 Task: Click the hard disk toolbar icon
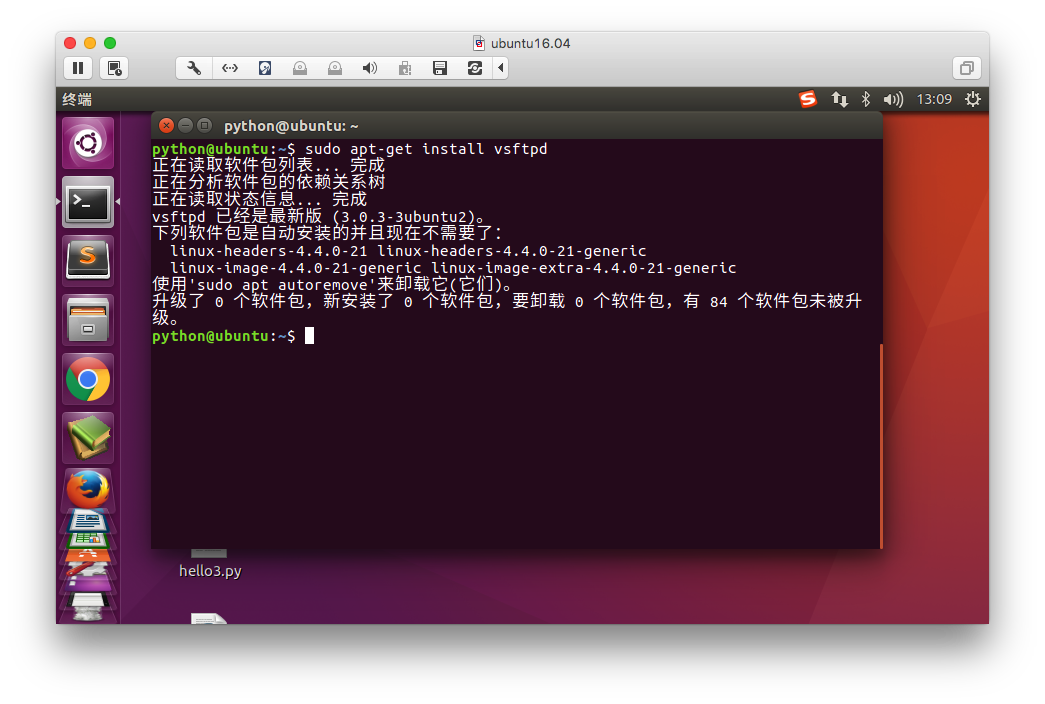click(264, 68)
